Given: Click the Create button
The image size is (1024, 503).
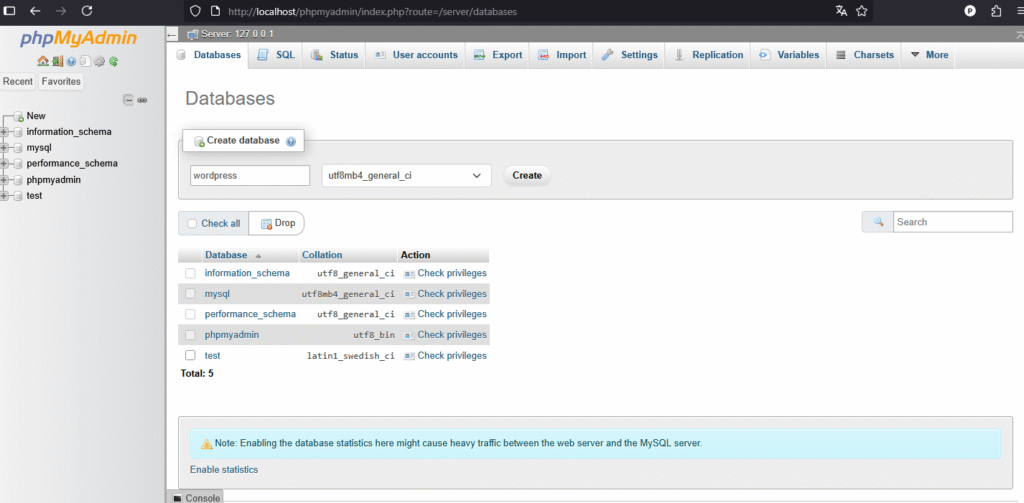Looking at the screenshot, I should (x=527, y=176).
